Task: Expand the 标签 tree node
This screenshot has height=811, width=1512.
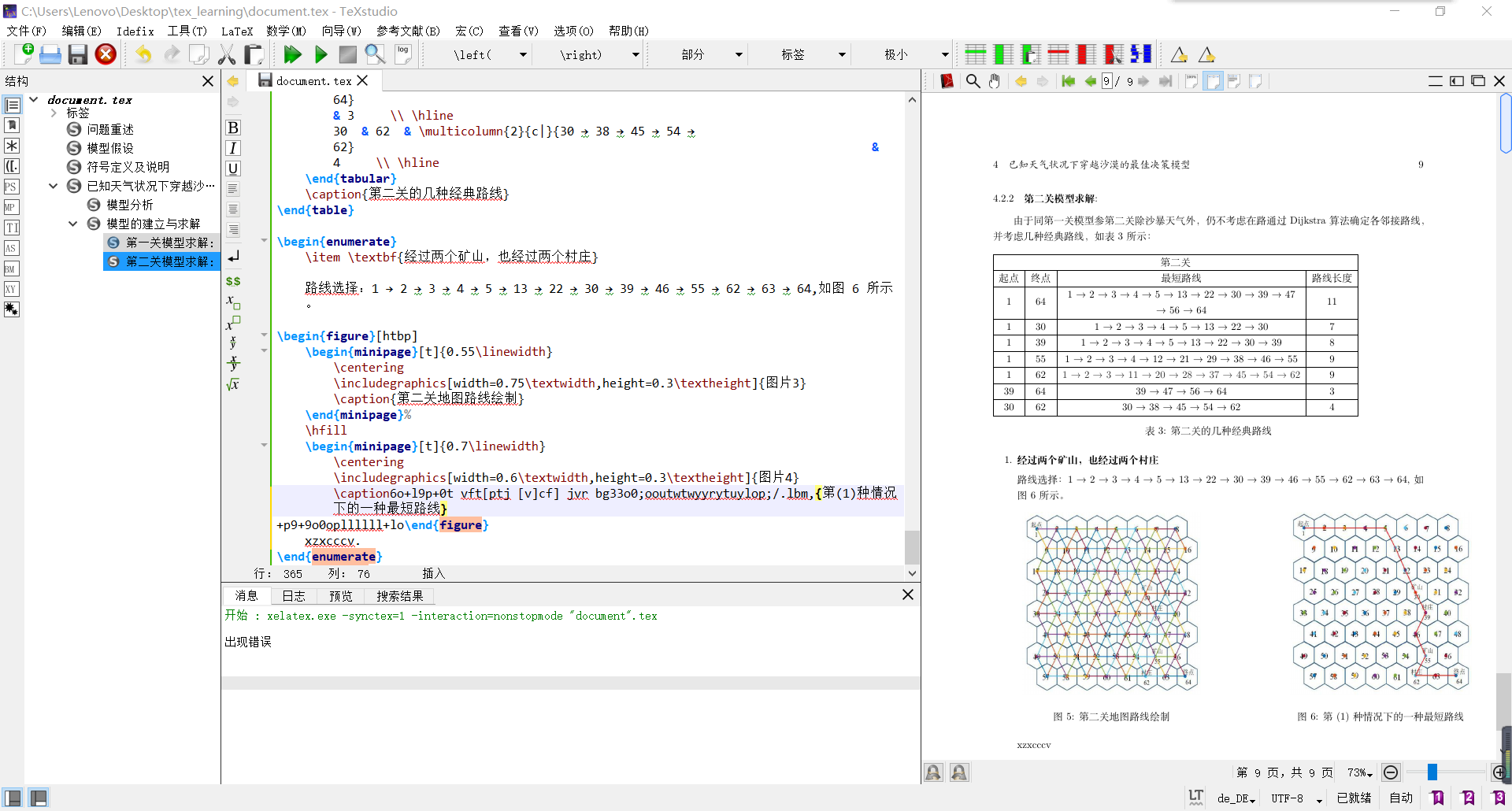Action: point(54,113)
